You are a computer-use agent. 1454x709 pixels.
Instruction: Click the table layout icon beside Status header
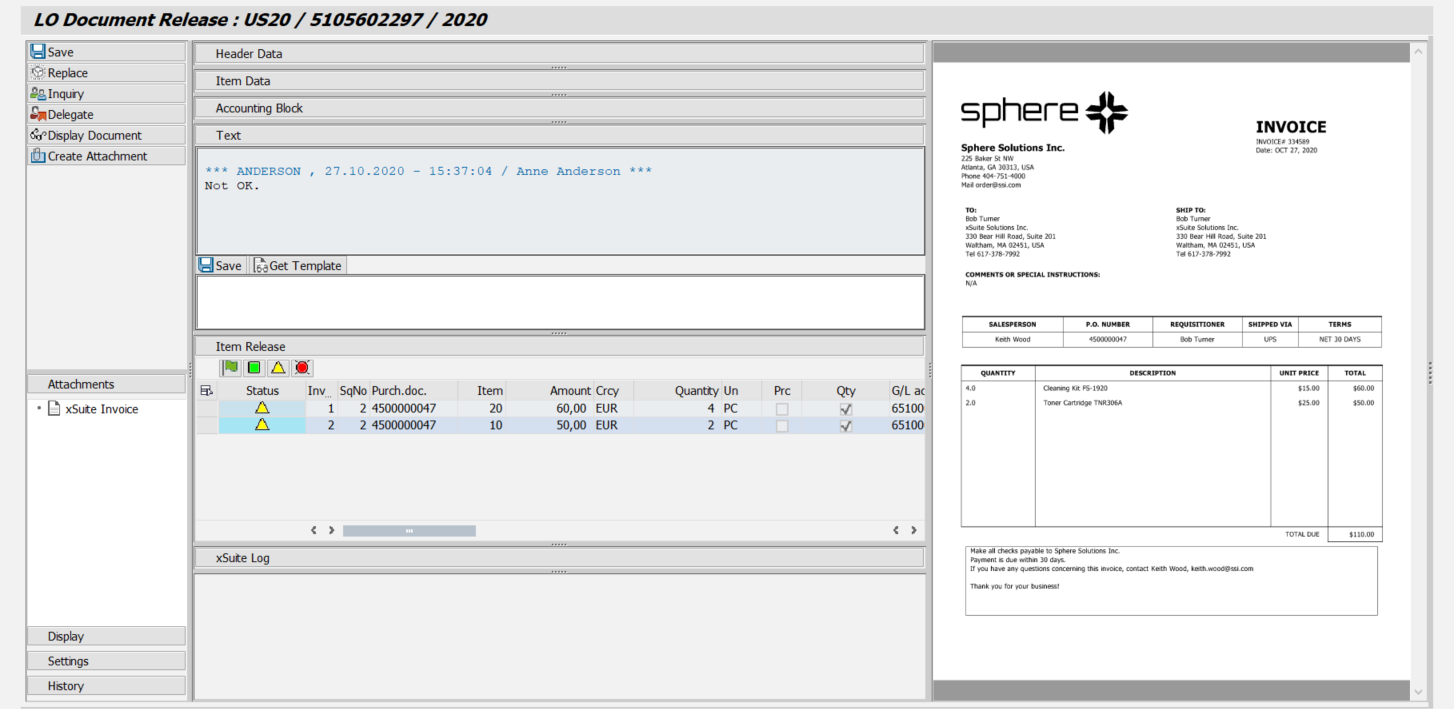[207, 391]
